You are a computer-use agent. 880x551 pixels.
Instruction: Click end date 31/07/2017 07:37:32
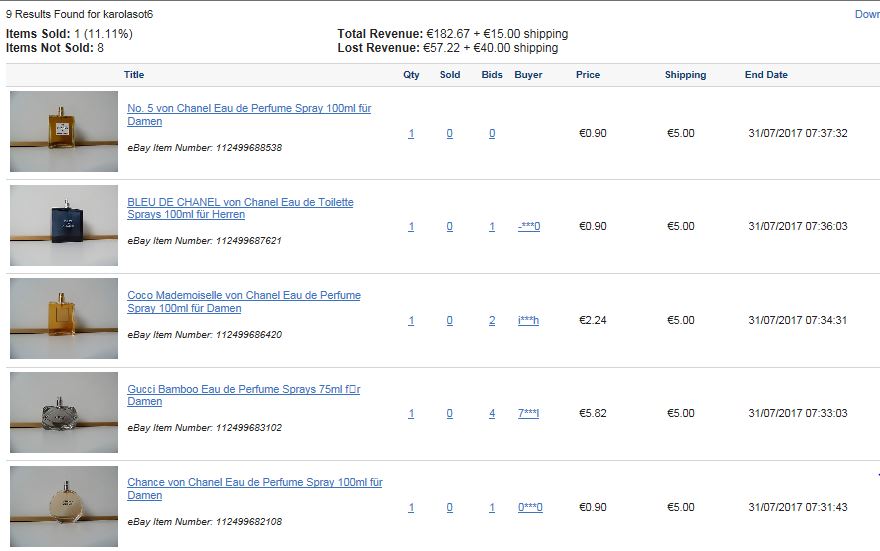[798, 134]
